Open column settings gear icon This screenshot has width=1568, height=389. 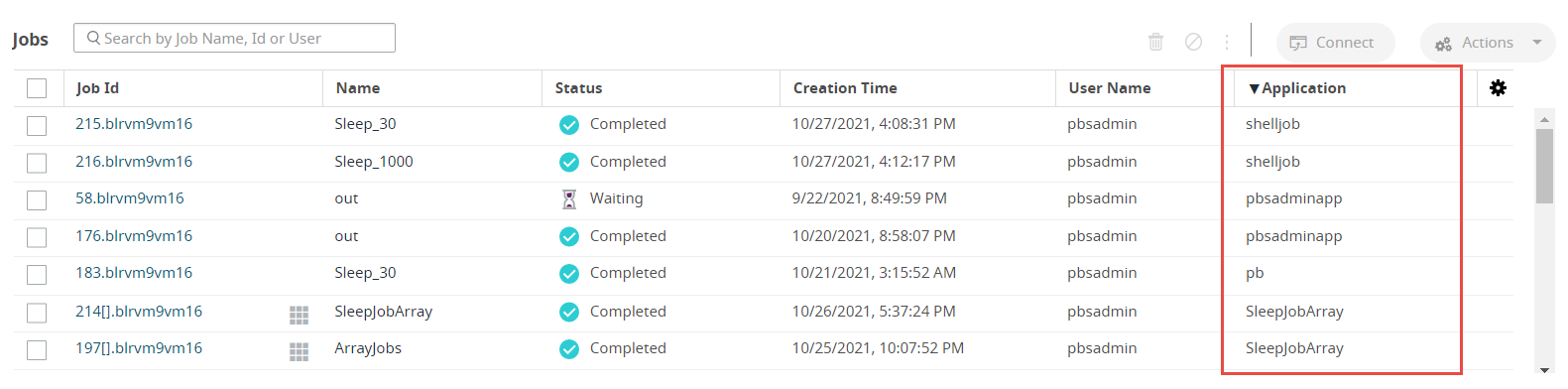tap(1498, 87)
